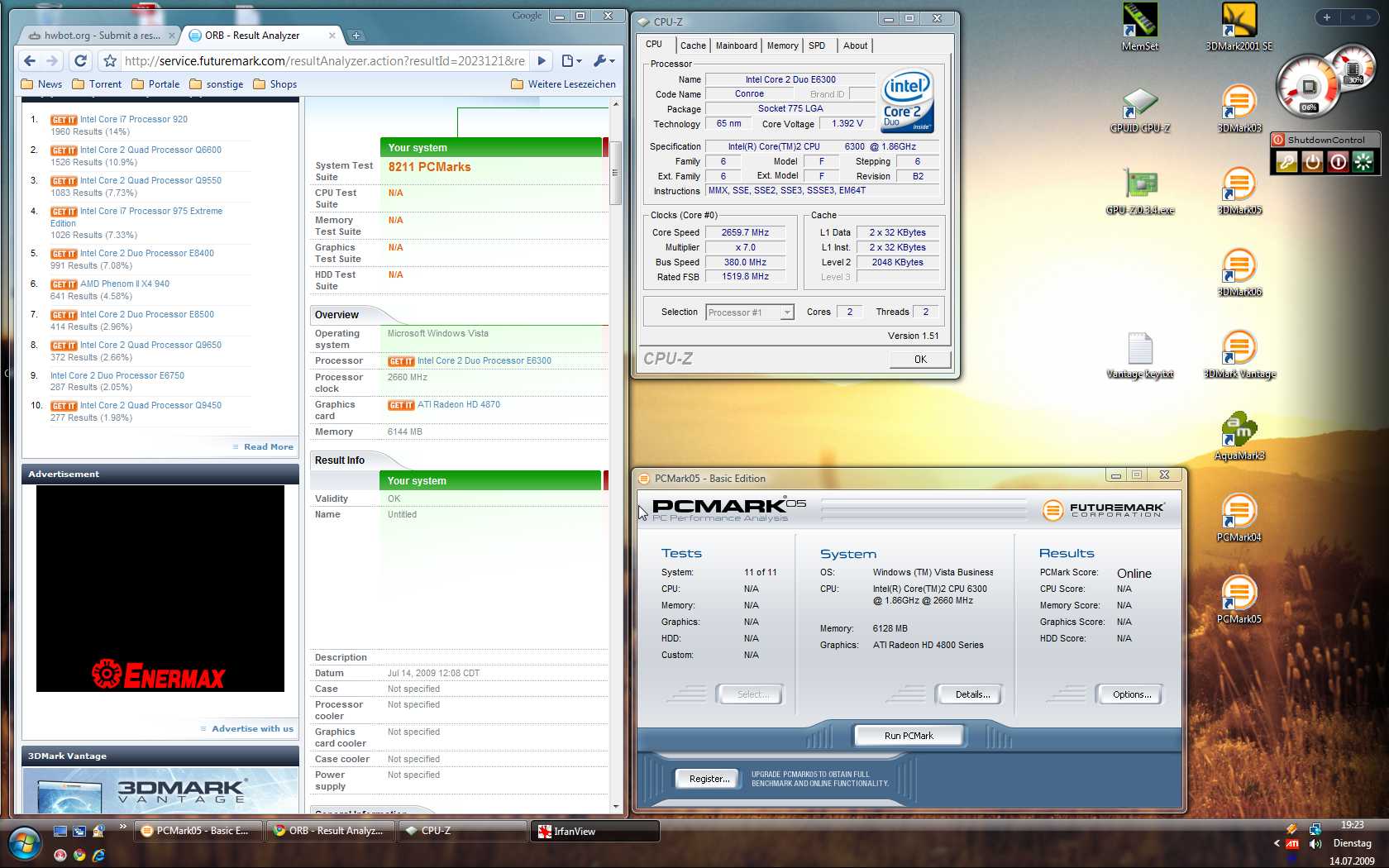Show hidden system tray icons arrow
Image resolution: width=1389 pixels, height=868 pixels.
click(x=1277, y=843)
